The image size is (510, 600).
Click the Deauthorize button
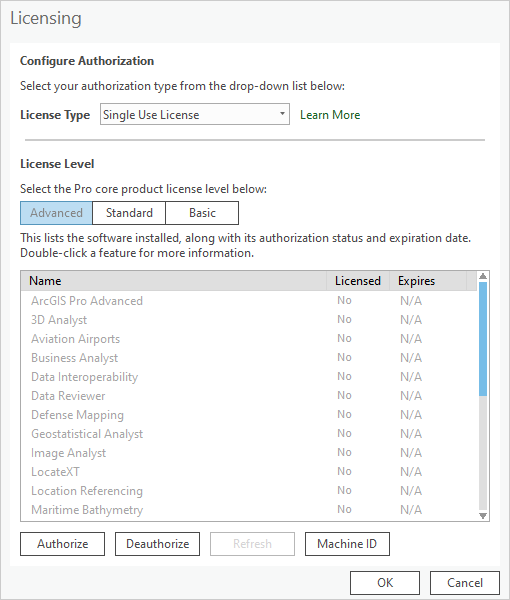point(157,544)
